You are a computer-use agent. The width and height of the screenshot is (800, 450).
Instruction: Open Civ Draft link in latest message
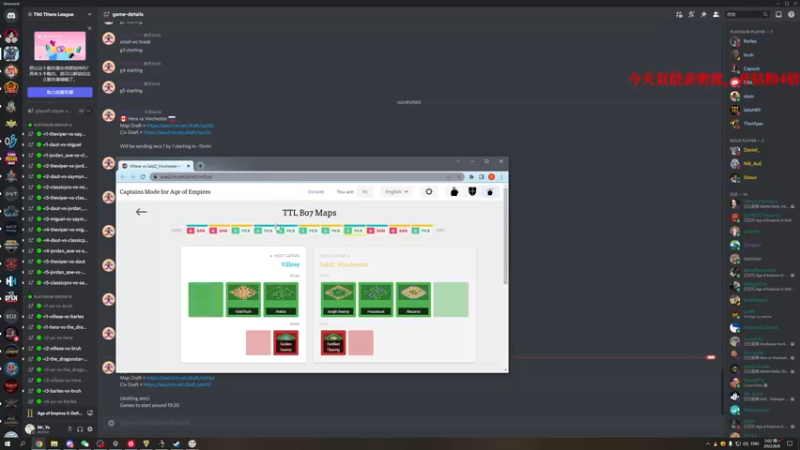click(x=177, y=385)
